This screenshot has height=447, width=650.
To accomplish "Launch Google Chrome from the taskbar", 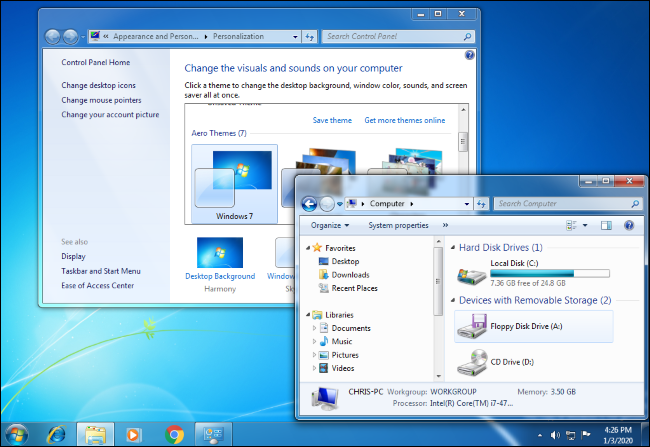I will click(x=174, y=434).
